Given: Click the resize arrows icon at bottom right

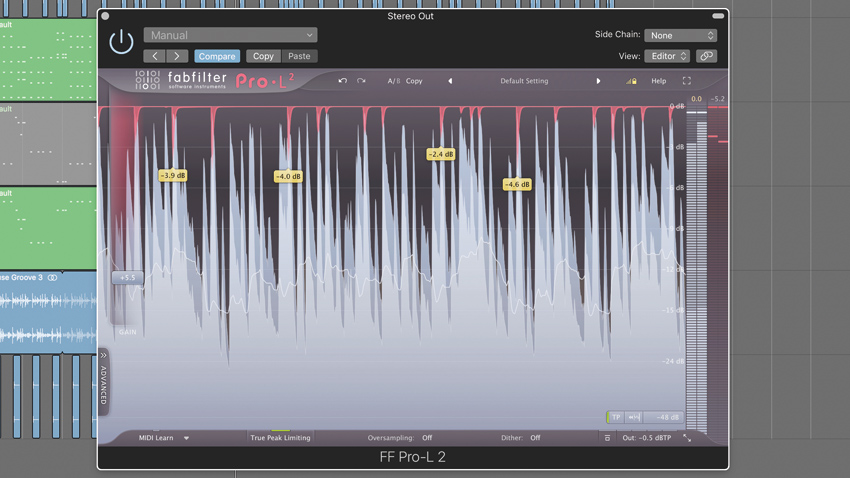Looking at the screenshot, I should [x=687, y=438].
